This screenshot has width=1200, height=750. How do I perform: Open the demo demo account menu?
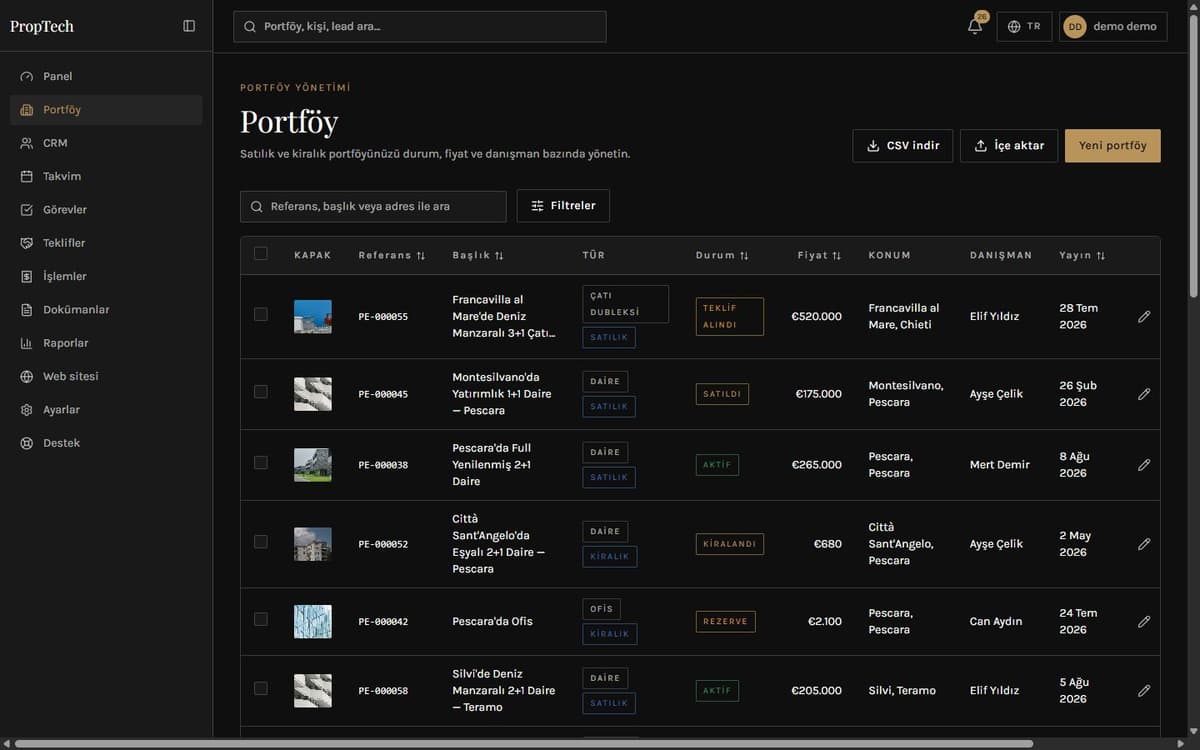click(x=1113, y=27)
